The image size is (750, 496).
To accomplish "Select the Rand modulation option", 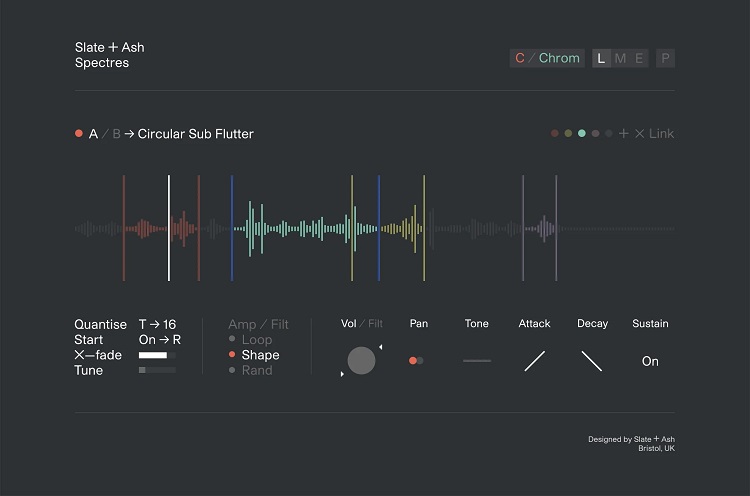I will pyautogui.click(x=256, y=370).
